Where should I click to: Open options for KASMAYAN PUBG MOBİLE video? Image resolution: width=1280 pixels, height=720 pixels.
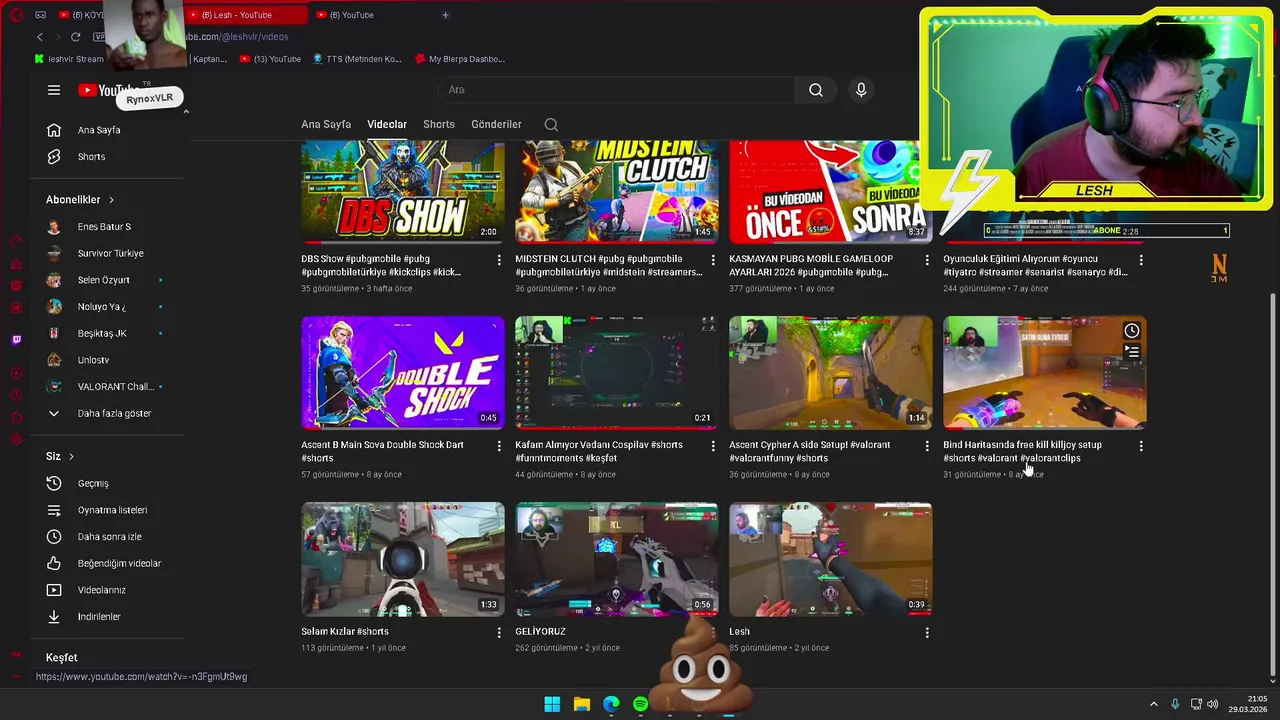927,260
